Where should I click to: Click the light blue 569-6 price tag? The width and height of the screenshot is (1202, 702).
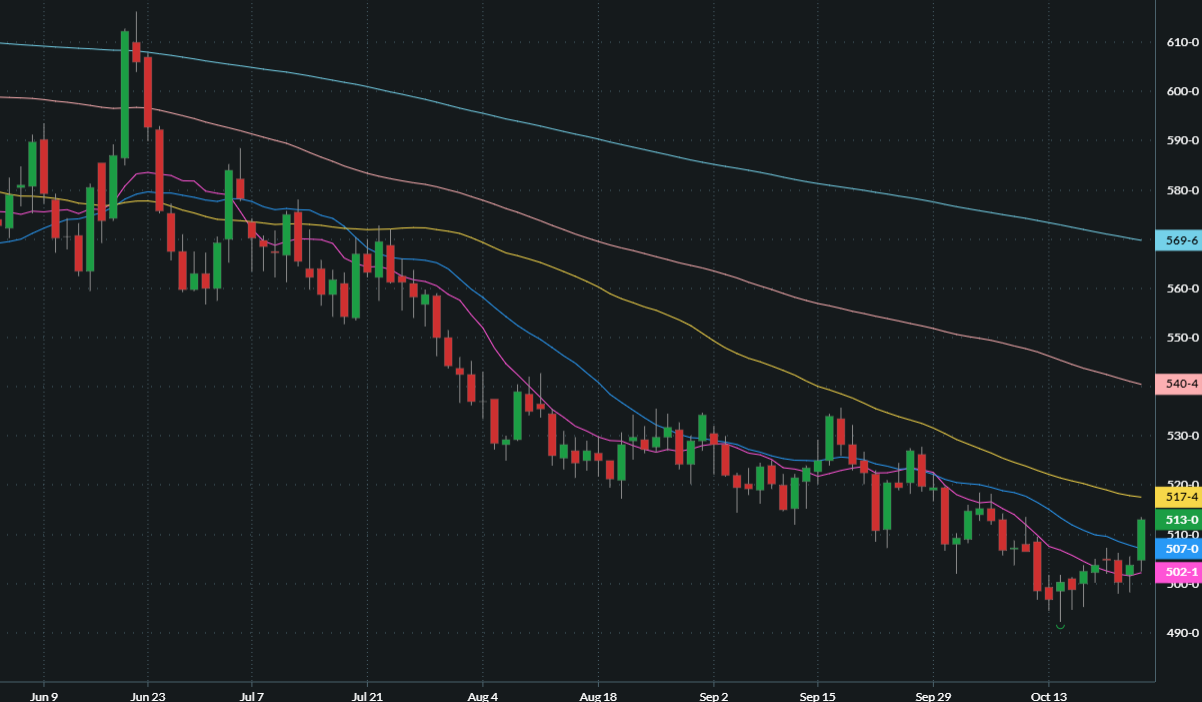(x=1177, y=240)
